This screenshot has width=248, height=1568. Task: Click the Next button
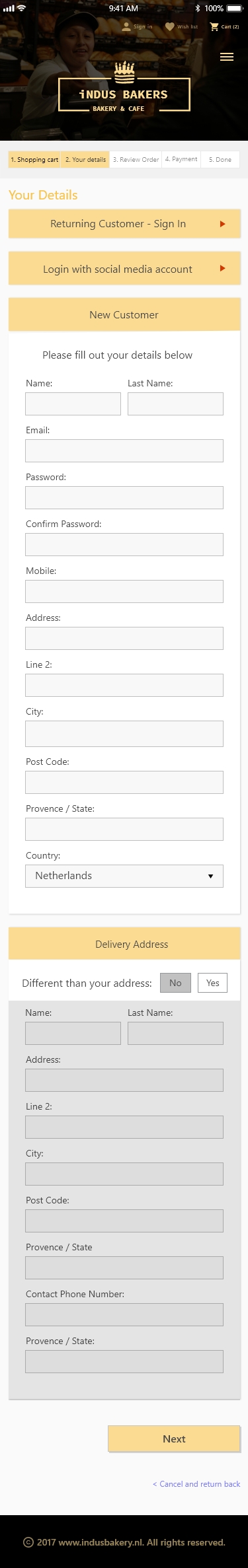174,1439
